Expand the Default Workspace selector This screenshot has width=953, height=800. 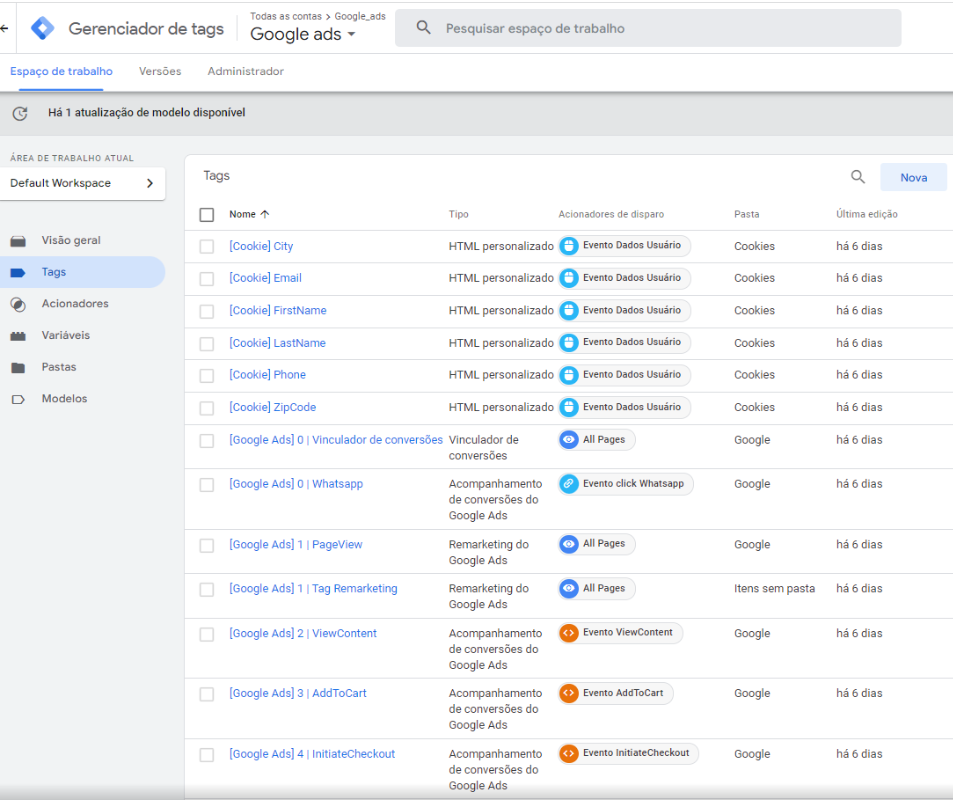pos(82,183)
